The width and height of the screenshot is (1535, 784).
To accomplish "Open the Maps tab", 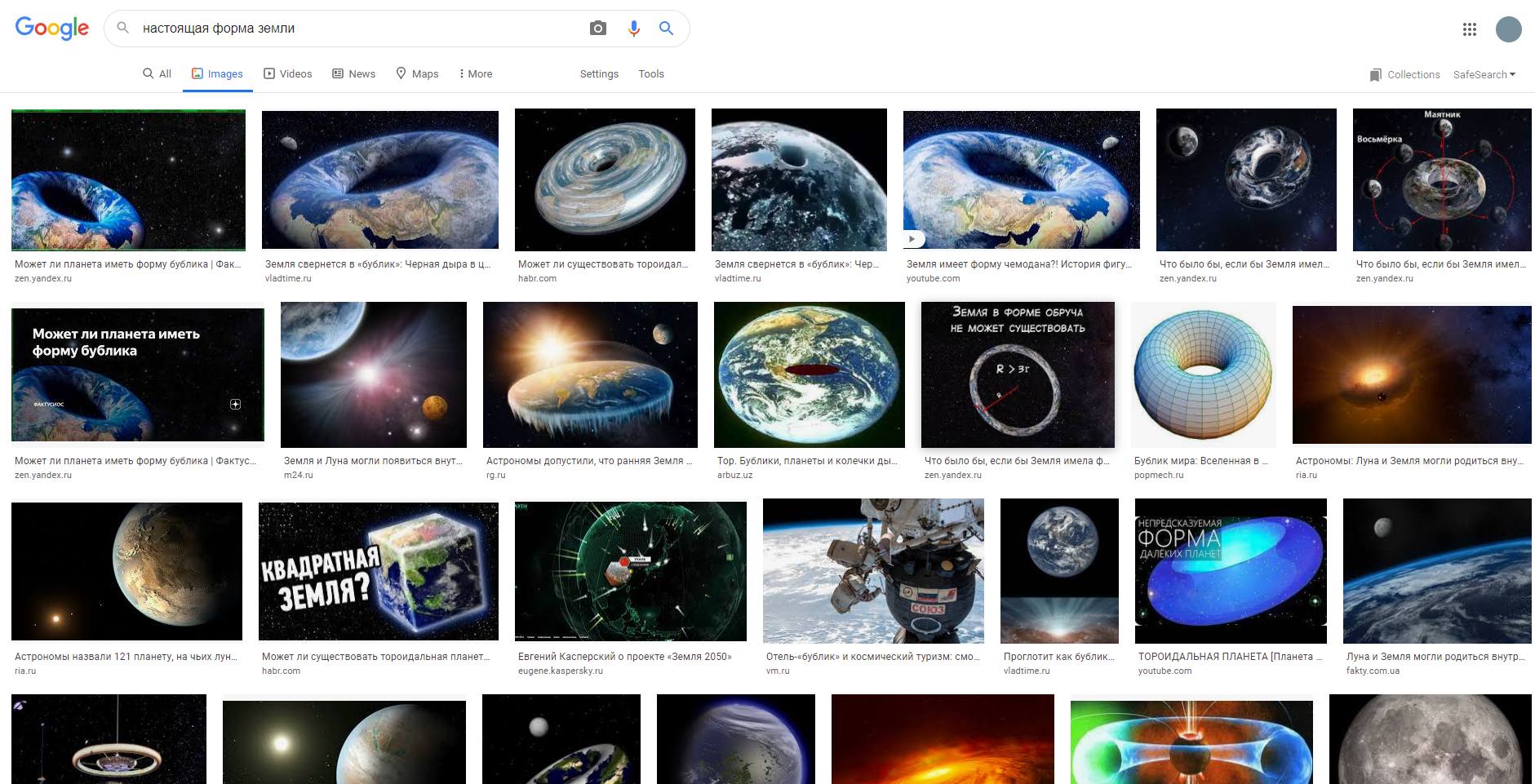I will point(418,73).
